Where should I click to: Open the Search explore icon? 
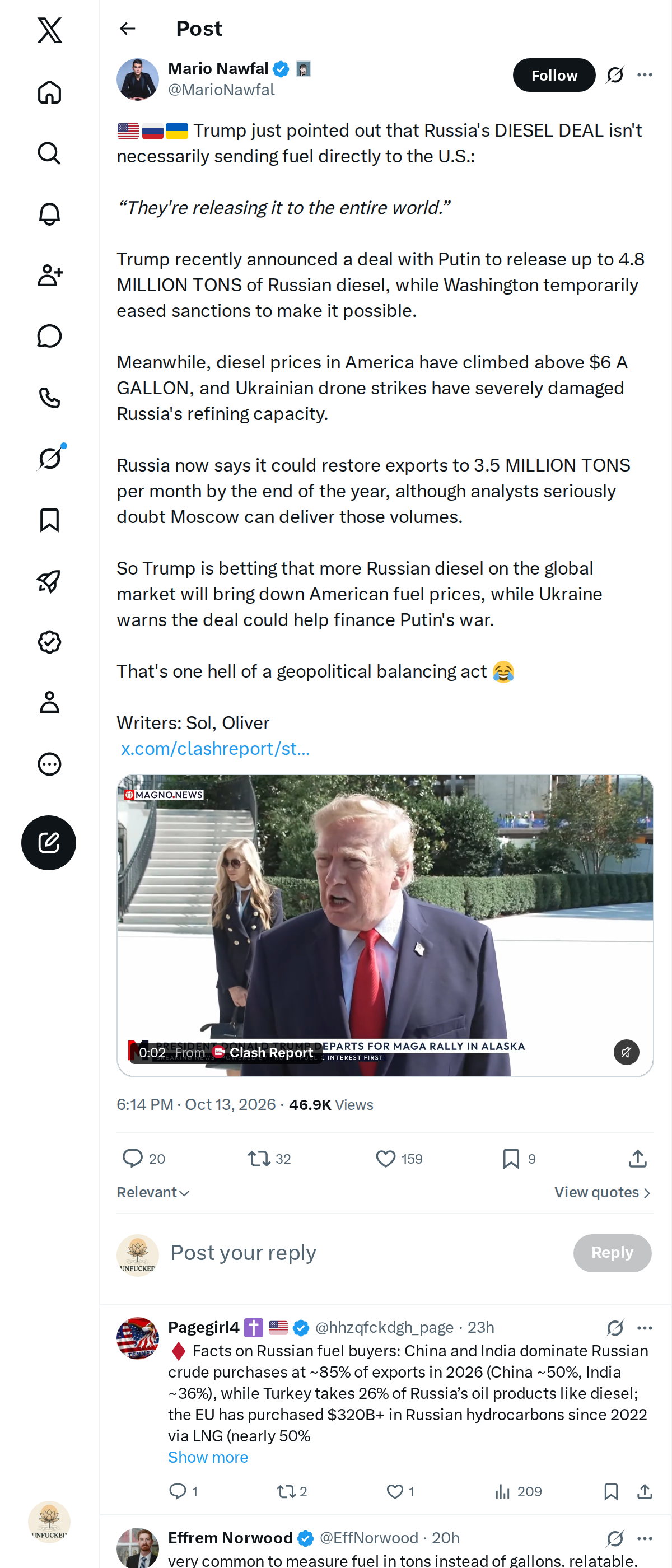pos(49,153)
